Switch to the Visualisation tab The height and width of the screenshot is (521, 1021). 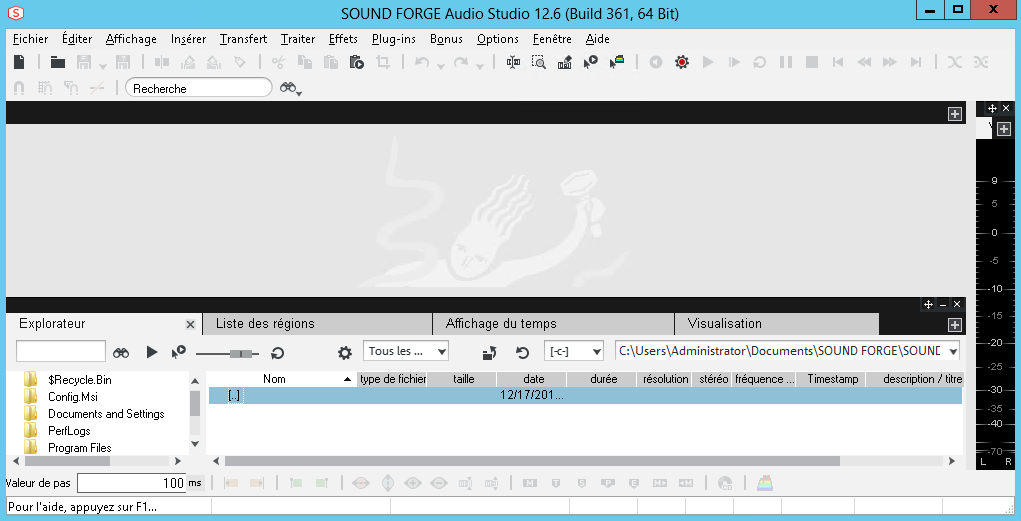tap(777, 324)
